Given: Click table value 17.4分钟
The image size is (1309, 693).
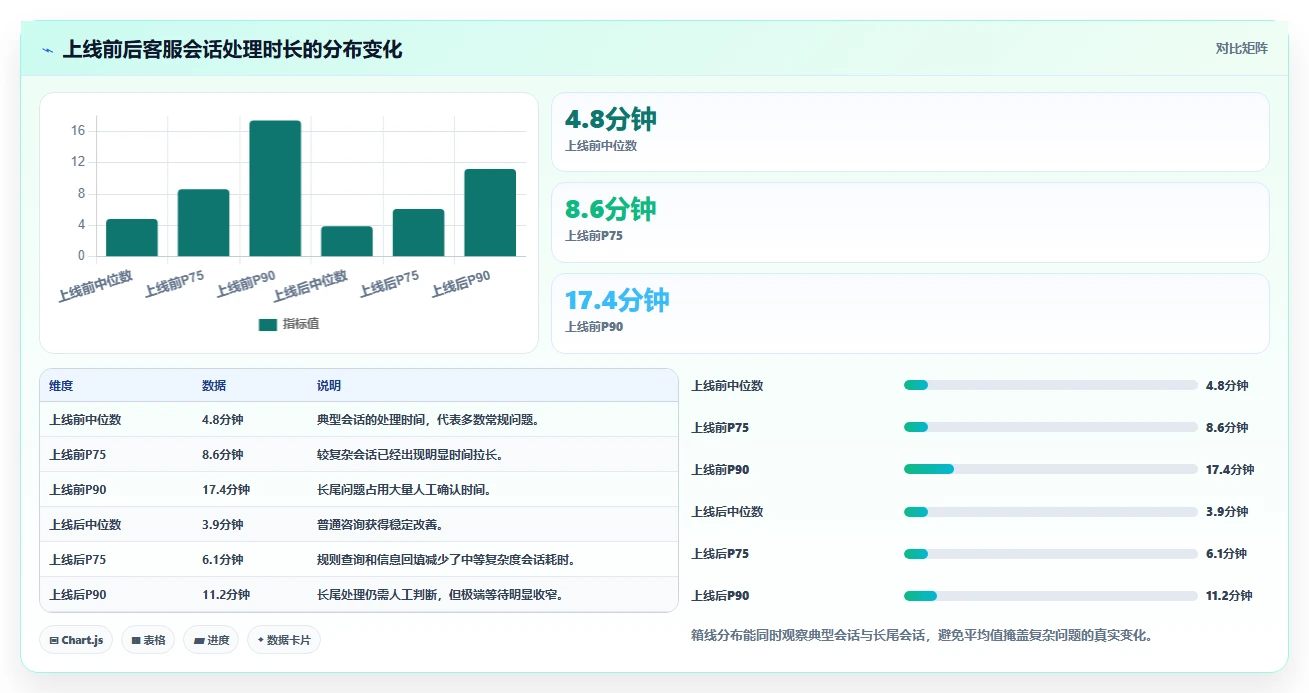Looking at the screenshot, I should (226, 490).
